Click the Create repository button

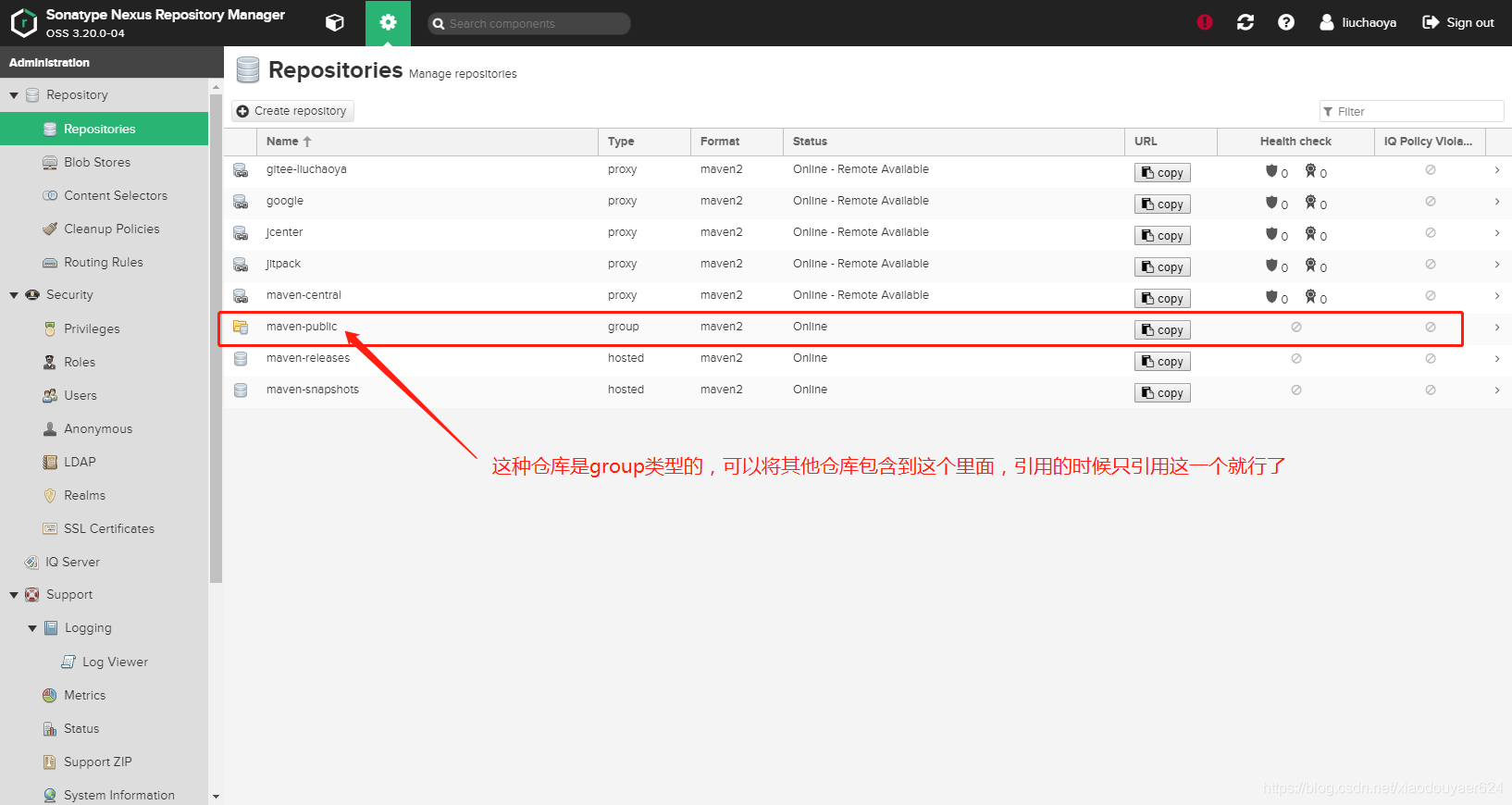(x=292, y=111)
